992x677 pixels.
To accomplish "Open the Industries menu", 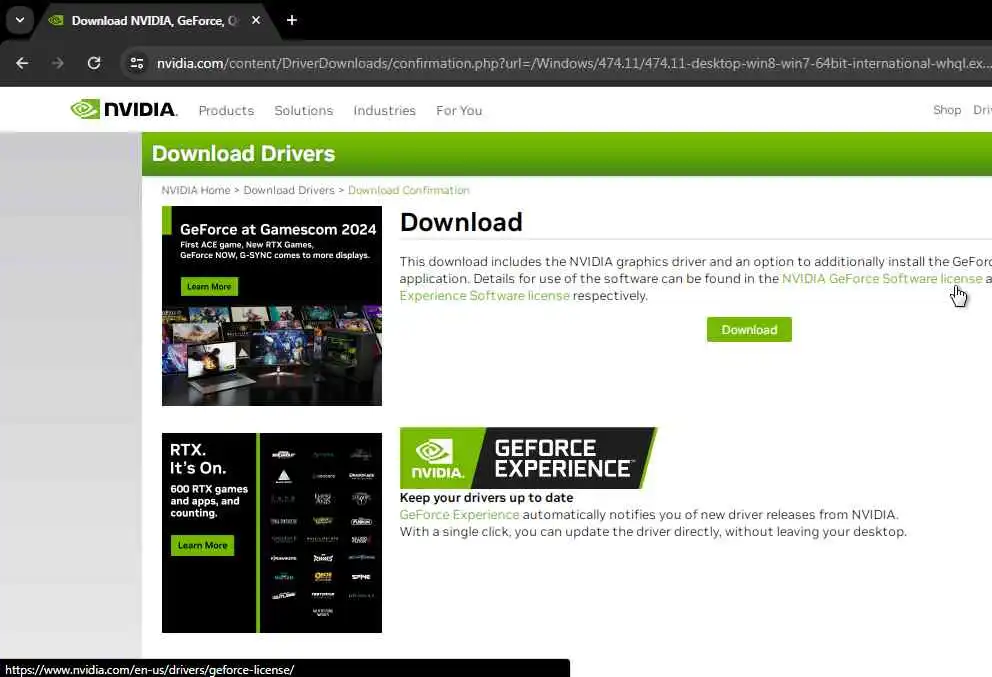I will pyautogui.click(x=384, y=110).
